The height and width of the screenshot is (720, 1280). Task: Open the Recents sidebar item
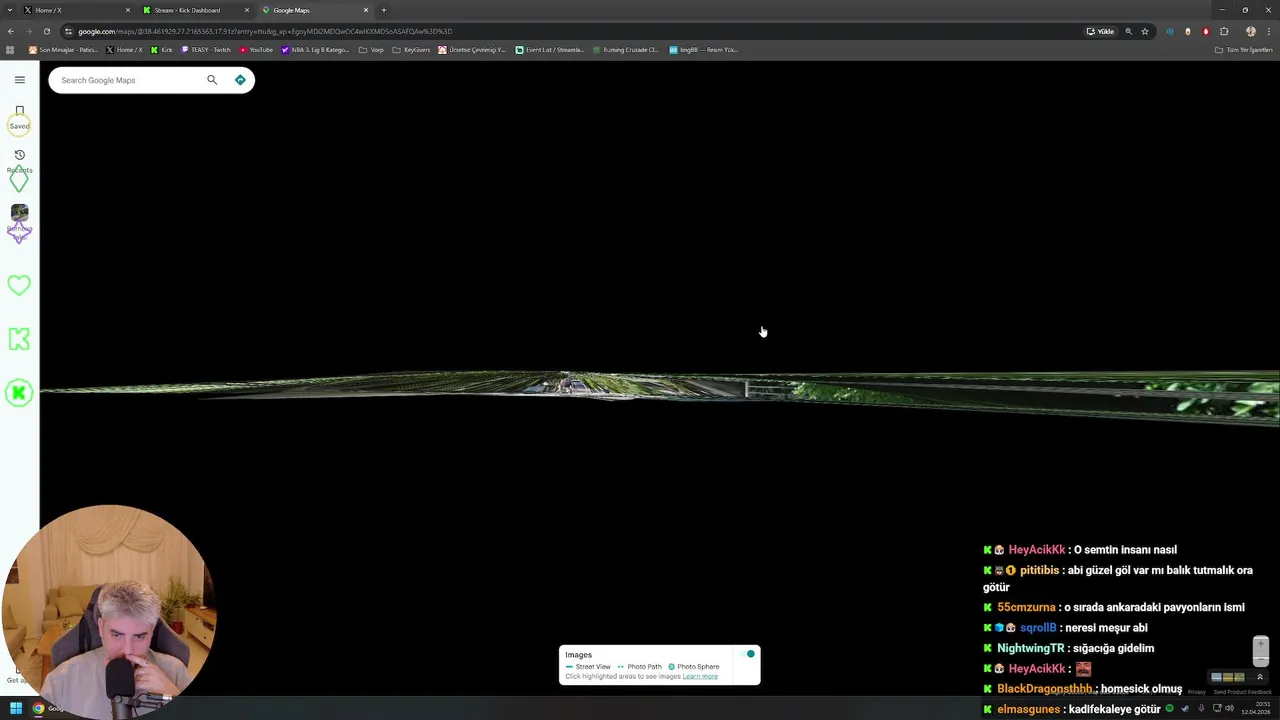19,161
